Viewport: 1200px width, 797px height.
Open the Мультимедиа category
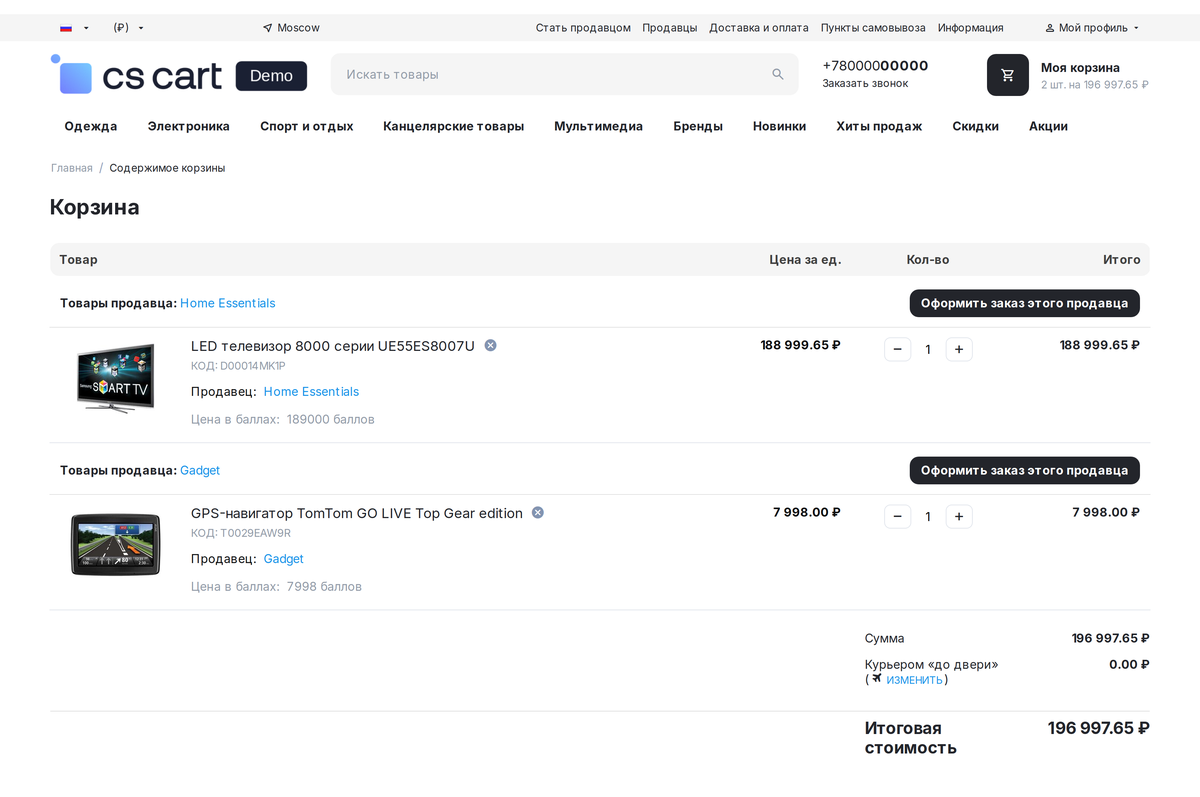coord(599,126)
